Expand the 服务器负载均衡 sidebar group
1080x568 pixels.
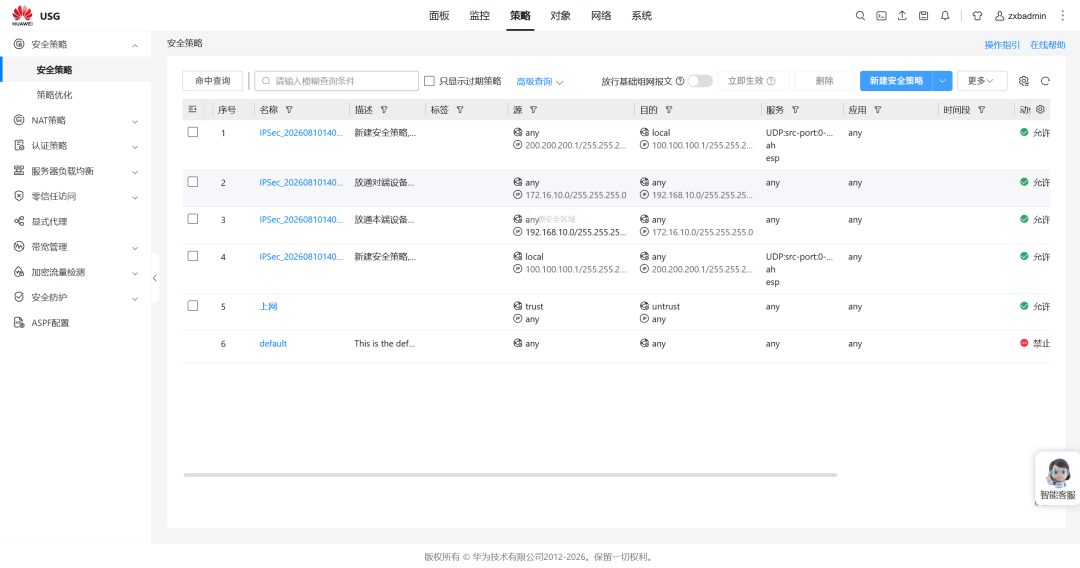coord(135,172)
